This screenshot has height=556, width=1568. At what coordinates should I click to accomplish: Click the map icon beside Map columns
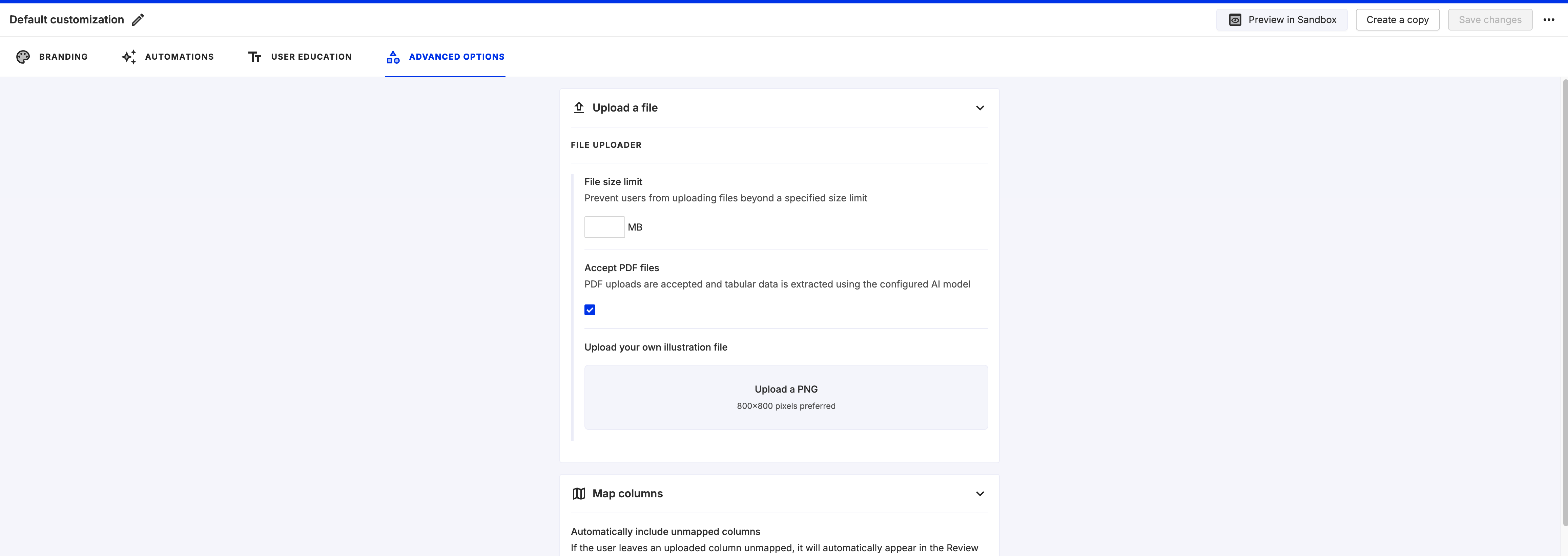(x=579, y=494)
